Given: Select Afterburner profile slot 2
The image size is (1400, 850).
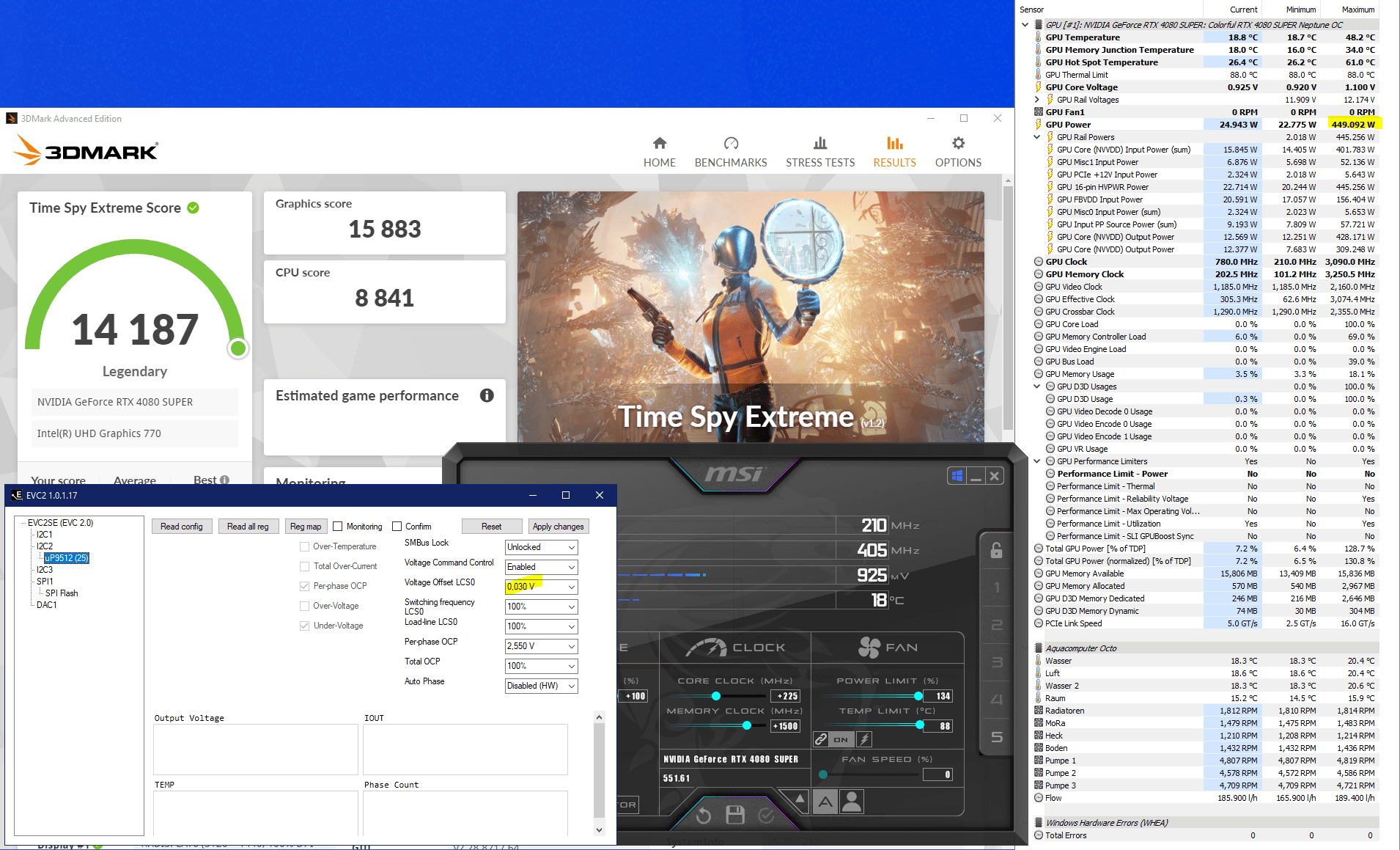Looking at the screenshot, I should pos(997,625).
